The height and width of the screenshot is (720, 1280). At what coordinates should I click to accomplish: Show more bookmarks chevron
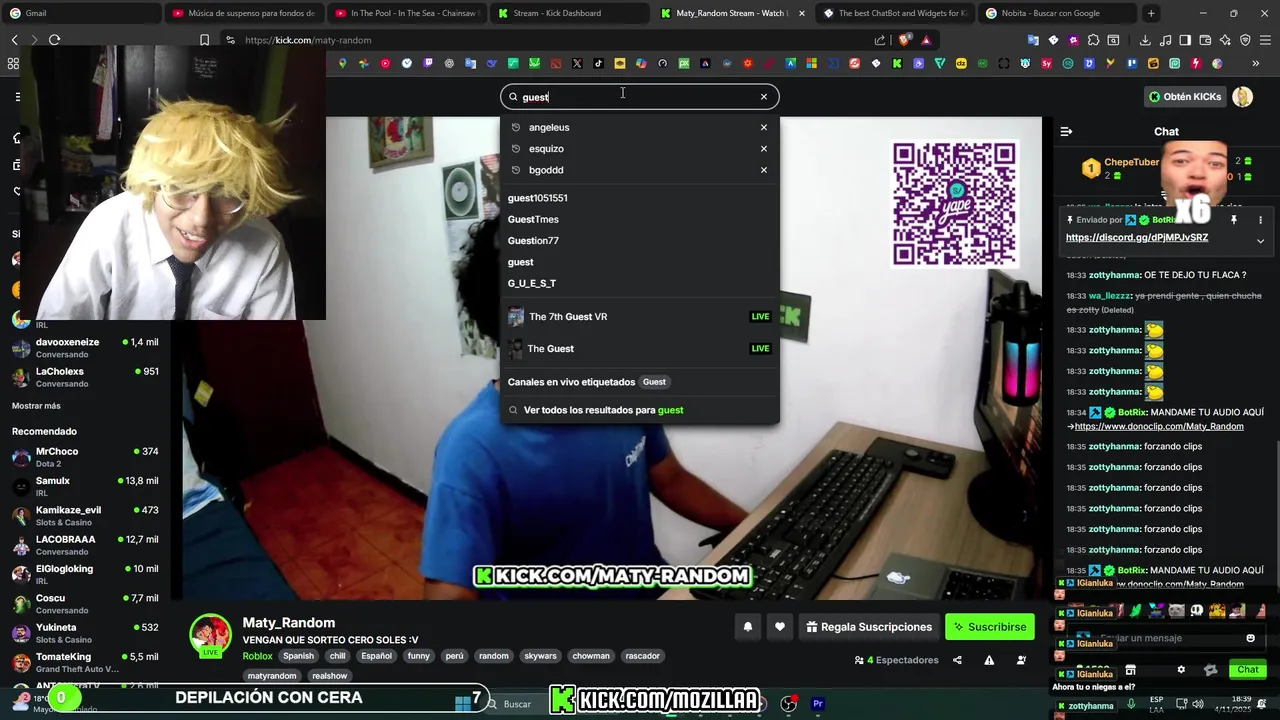coord(1255,63)
